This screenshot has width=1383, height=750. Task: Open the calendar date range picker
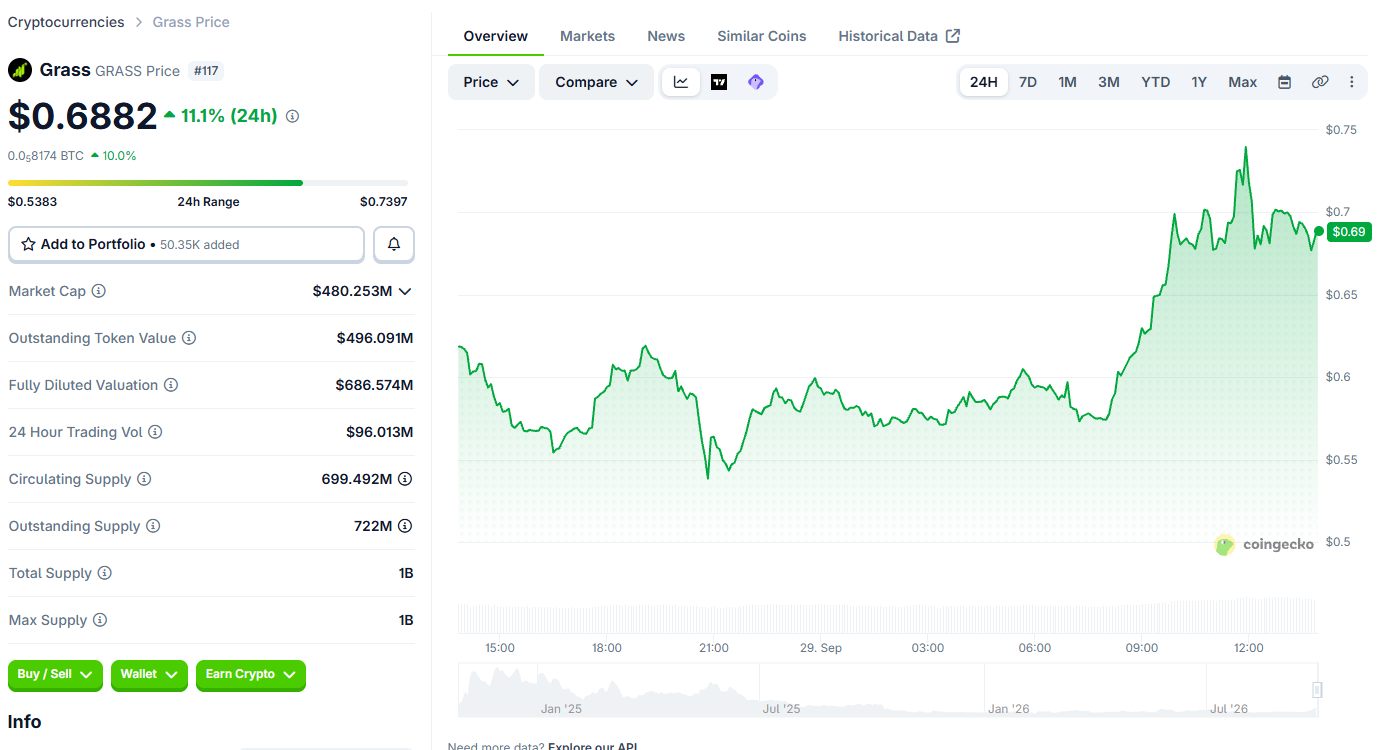point(1285,82)
